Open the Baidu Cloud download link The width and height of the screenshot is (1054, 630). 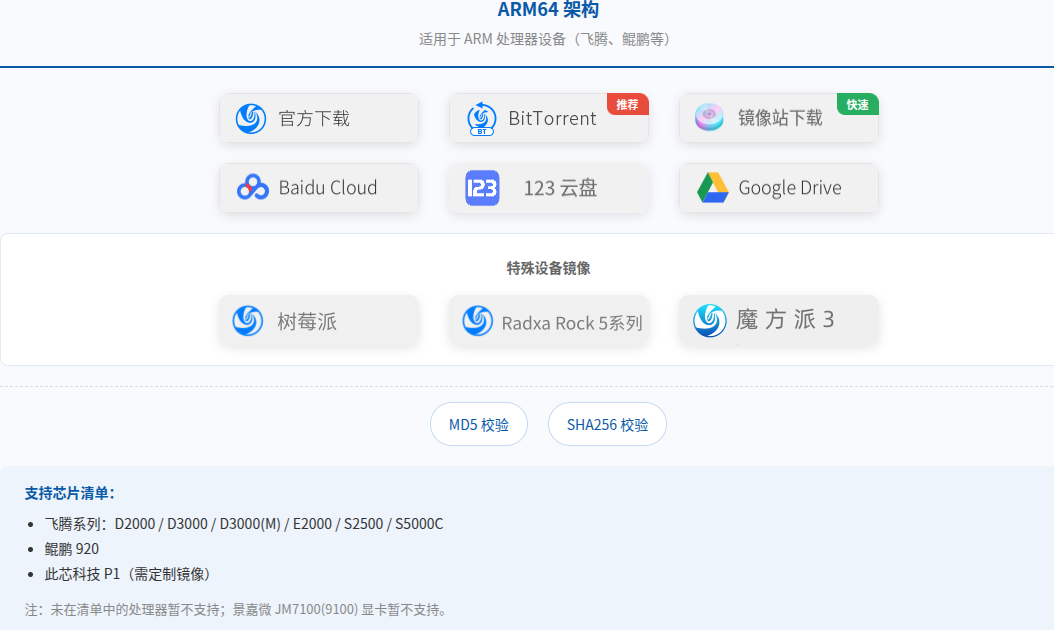(319, 188)
